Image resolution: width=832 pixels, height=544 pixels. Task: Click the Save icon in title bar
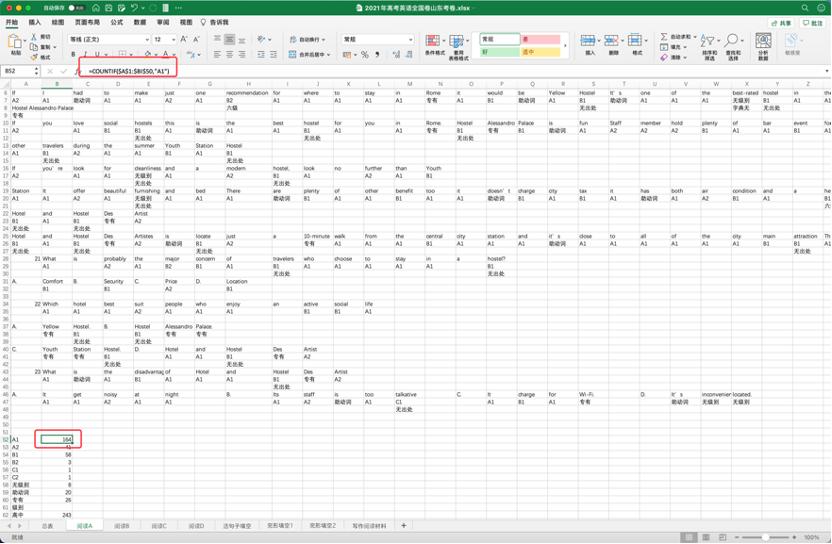tap(108, 8)
